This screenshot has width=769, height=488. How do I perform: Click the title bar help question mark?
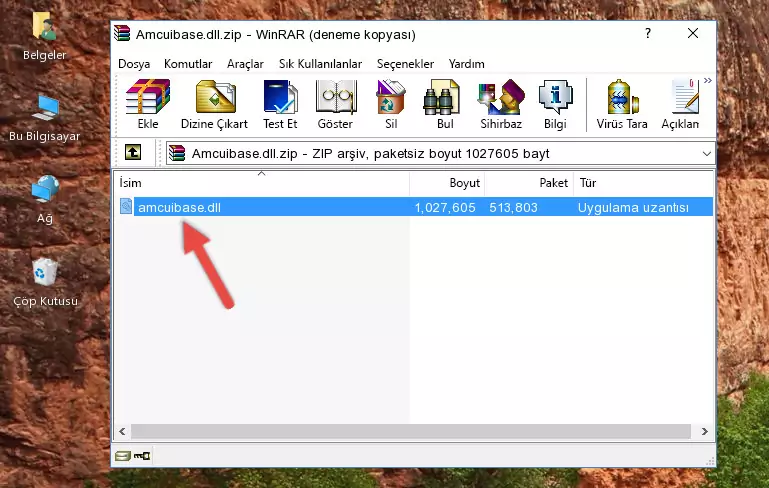tap(648, 33)
